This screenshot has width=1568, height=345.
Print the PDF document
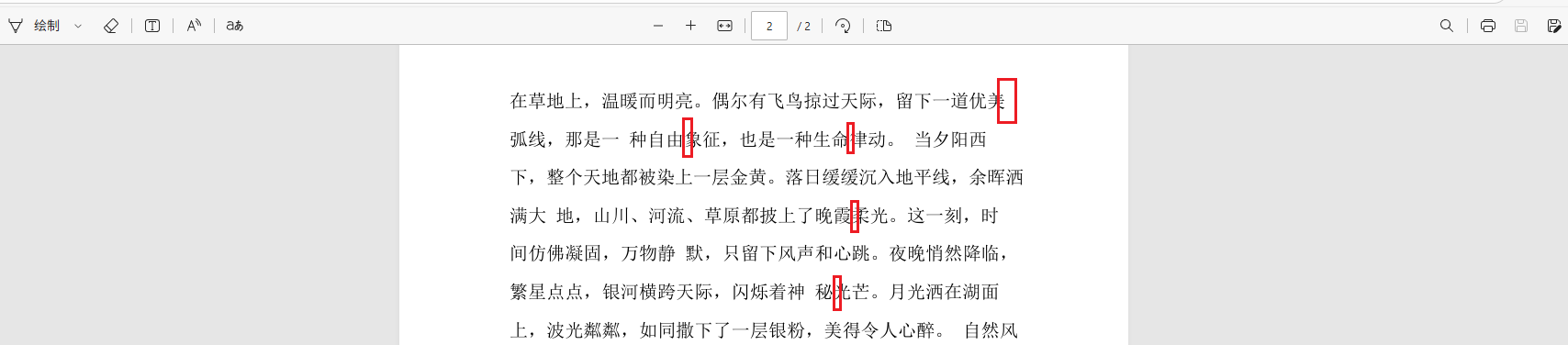[1488, 26]
